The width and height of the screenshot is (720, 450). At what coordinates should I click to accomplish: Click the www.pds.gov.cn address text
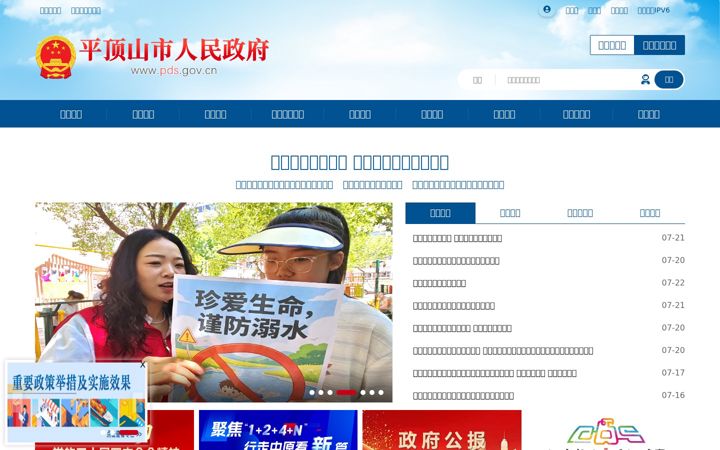174,71
